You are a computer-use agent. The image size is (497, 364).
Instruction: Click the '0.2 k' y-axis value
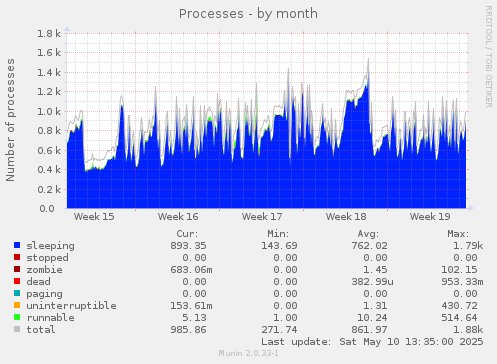coord(49,189)
